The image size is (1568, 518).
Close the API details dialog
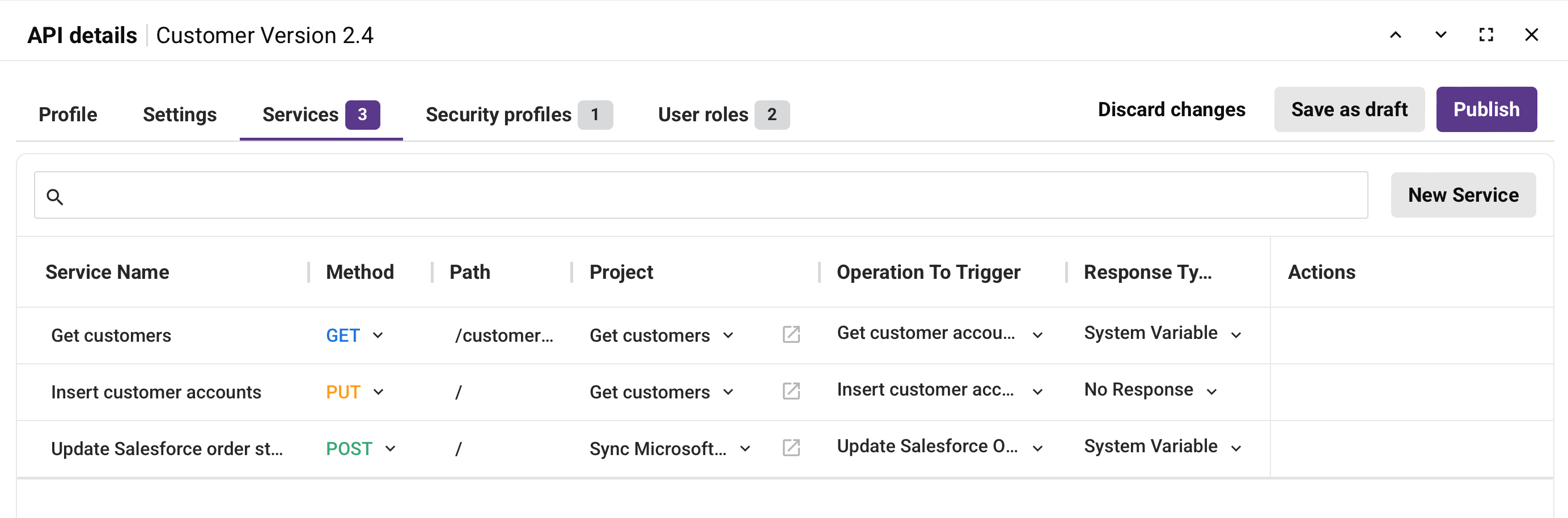tap(1532, 35)
